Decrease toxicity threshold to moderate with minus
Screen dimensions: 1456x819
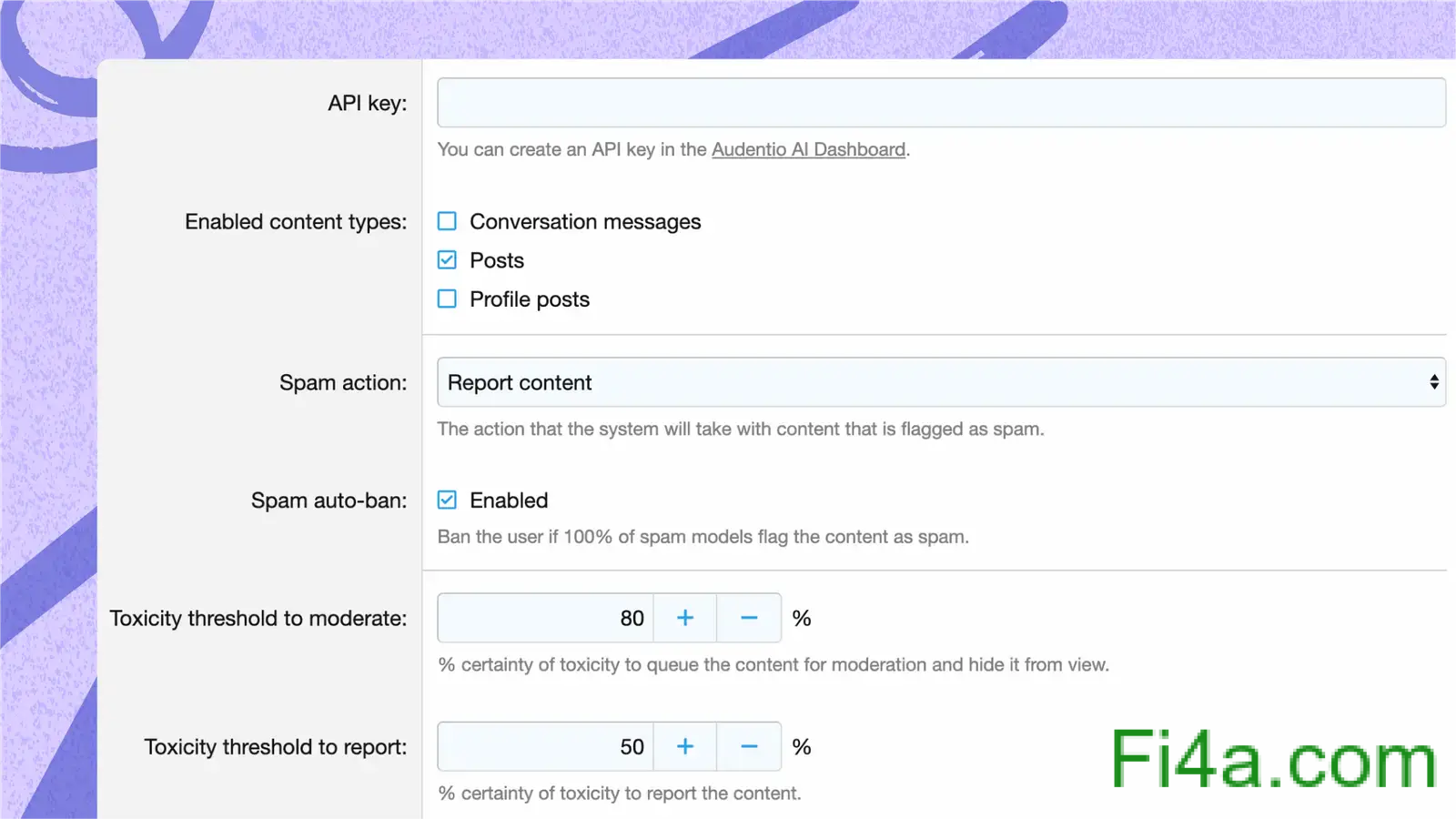749,618
